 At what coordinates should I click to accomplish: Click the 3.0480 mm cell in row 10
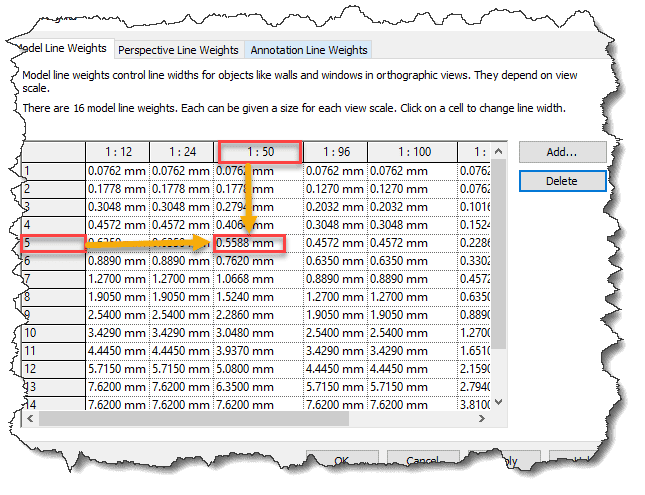(x=258, y=333)
